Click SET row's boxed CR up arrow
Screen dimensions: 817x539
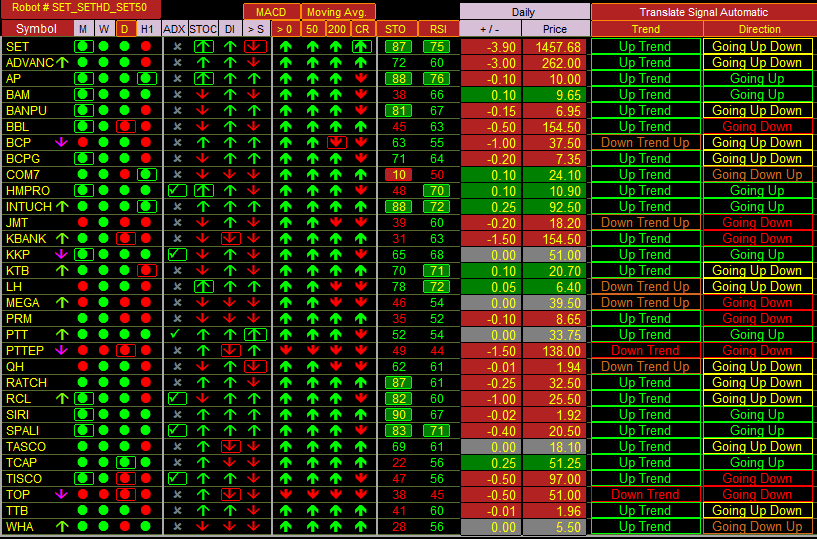361,46
